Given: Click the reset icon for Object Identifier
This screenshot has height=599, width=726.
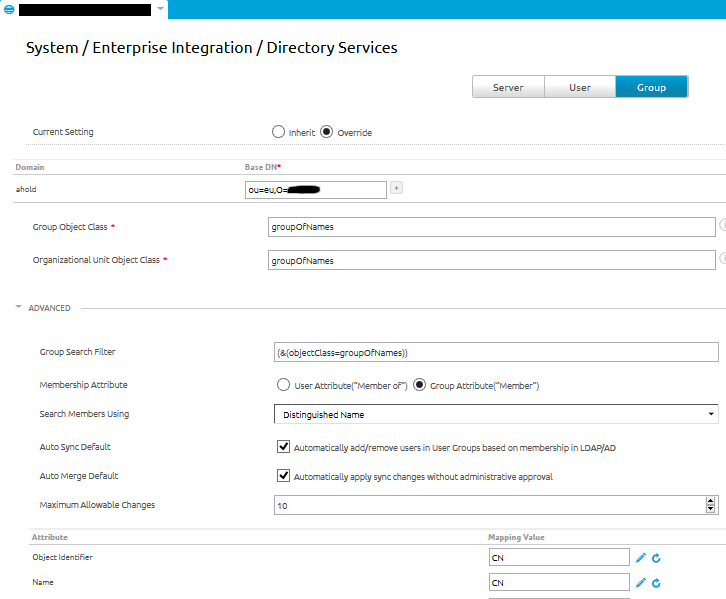Looking at the screenshot, I should click(x=657, y=557).
